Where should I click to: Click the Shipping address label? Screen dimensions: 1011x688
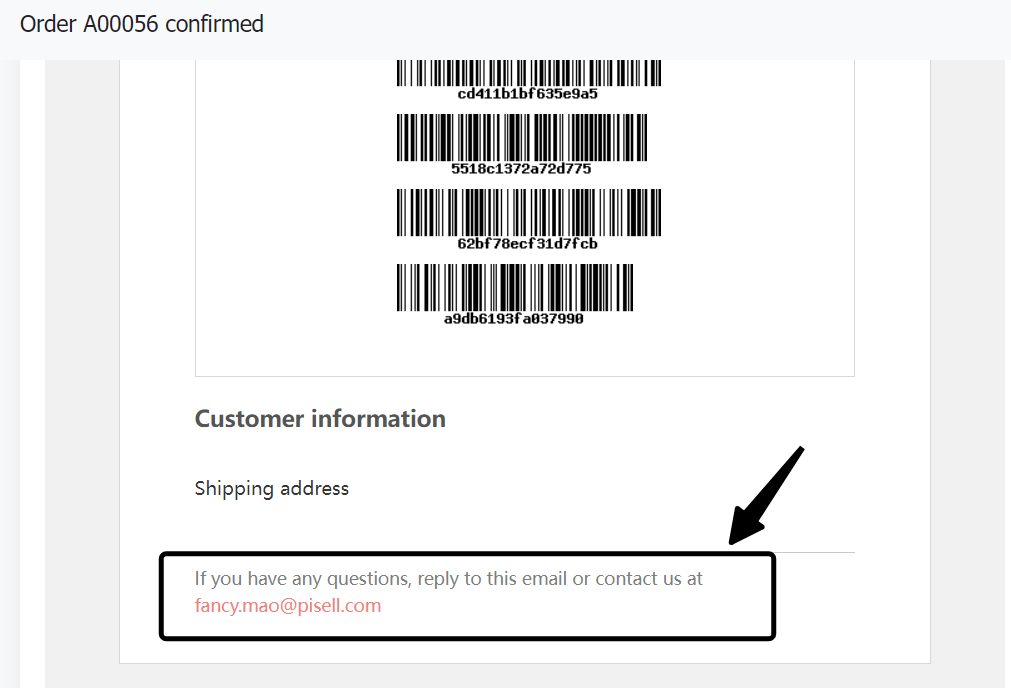click(271, 488)
